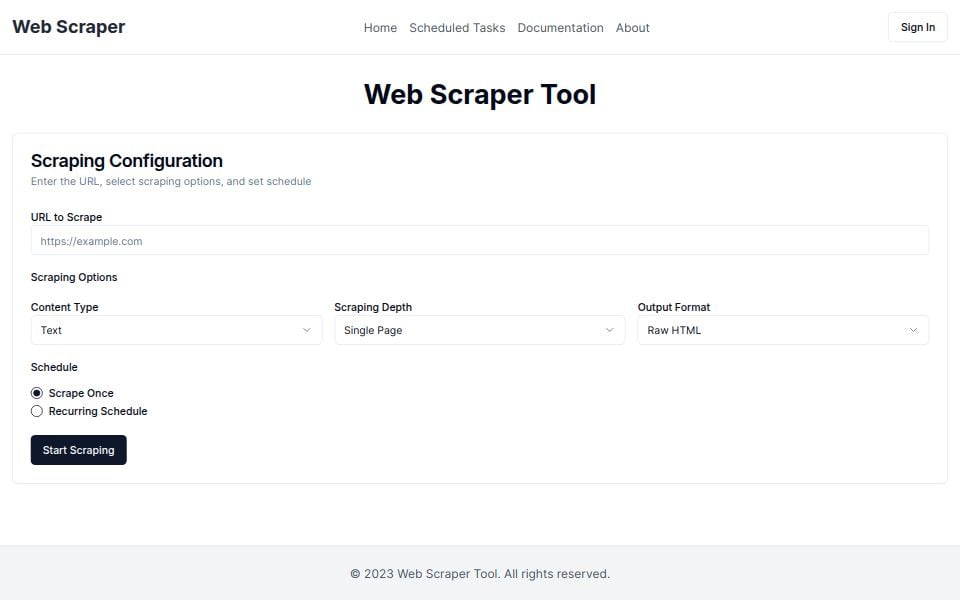The height and width of the screenshot is (600, 960).
Task: Open the Documentation page
Action: pyautogui.click(x=560, y=27)
